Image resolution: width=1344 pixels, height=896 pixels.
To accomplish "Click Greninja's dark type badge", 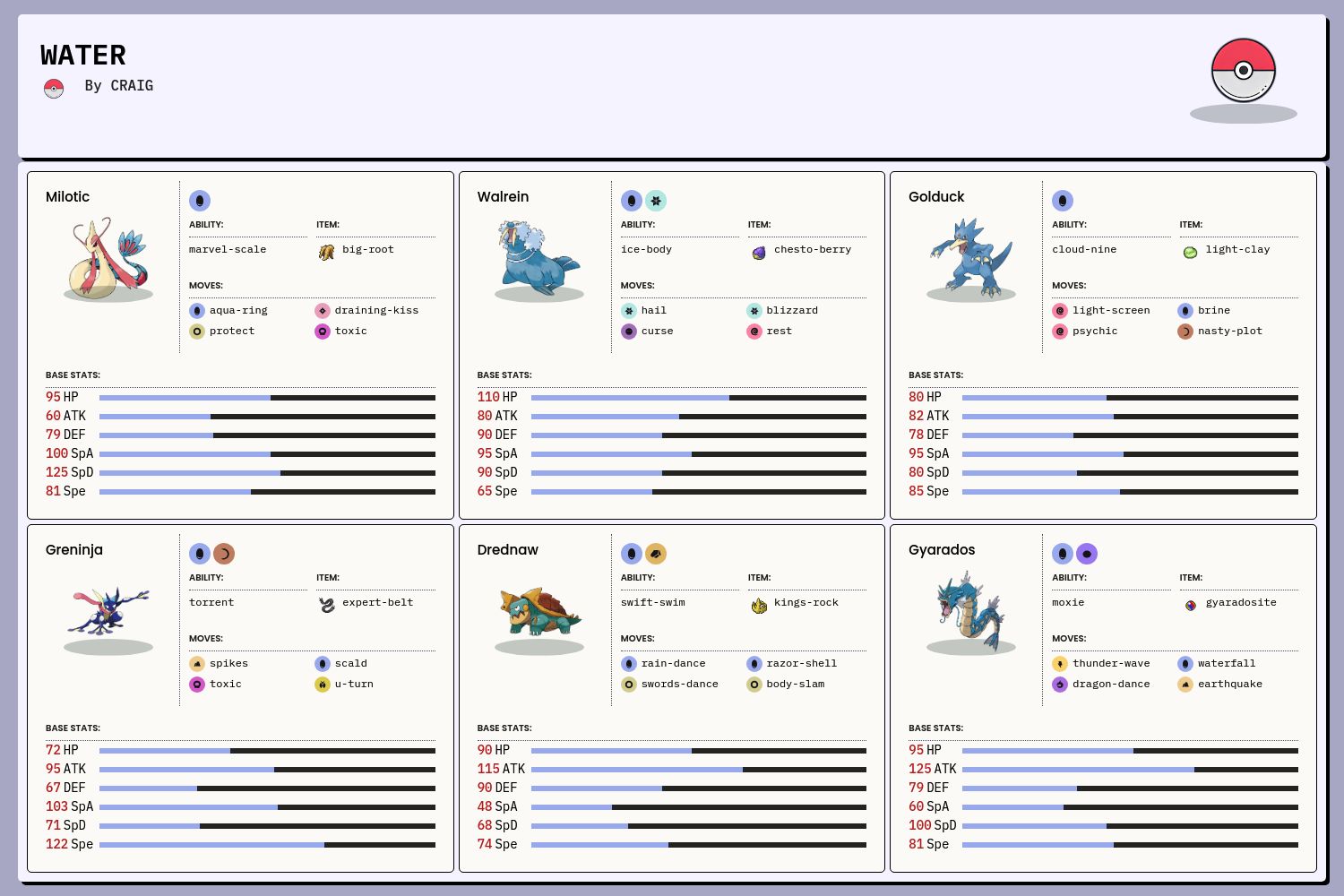I will pos(224,554).
